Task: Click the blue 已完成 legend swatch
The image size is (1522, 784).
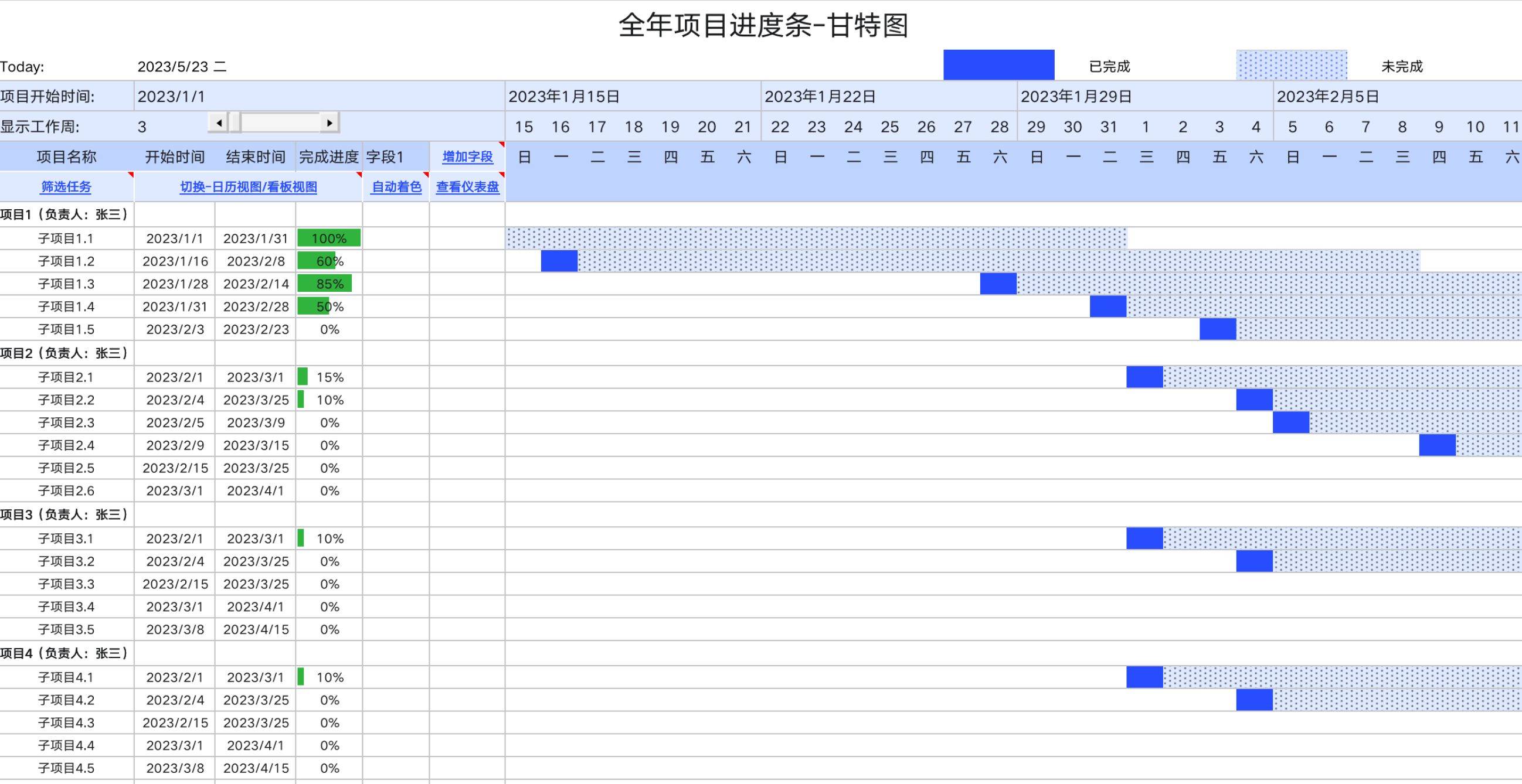Action: 998,65
